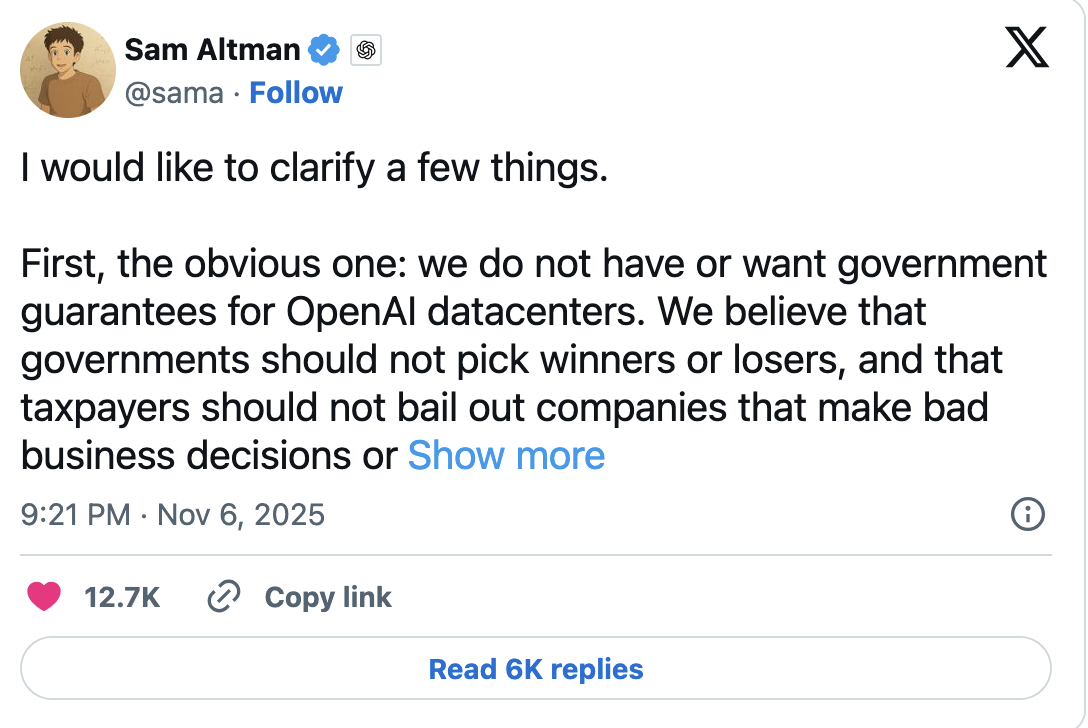1088x728 pixels.
Task: Expand the tweet with Show more
Action: [x=505, y=455]
